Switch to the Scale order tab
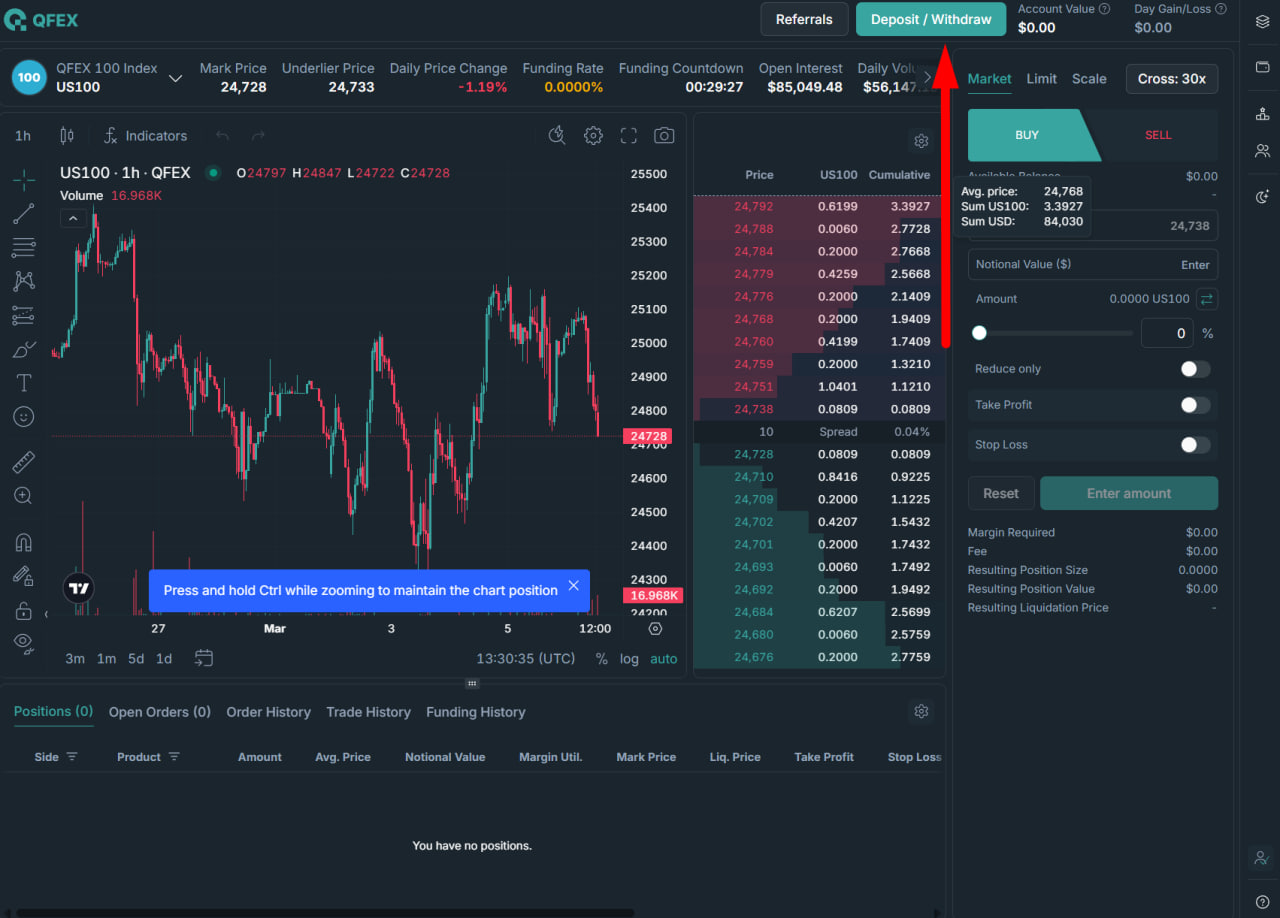Image resolution: width=1280 pixels, height=918 pixels. 1089,79
